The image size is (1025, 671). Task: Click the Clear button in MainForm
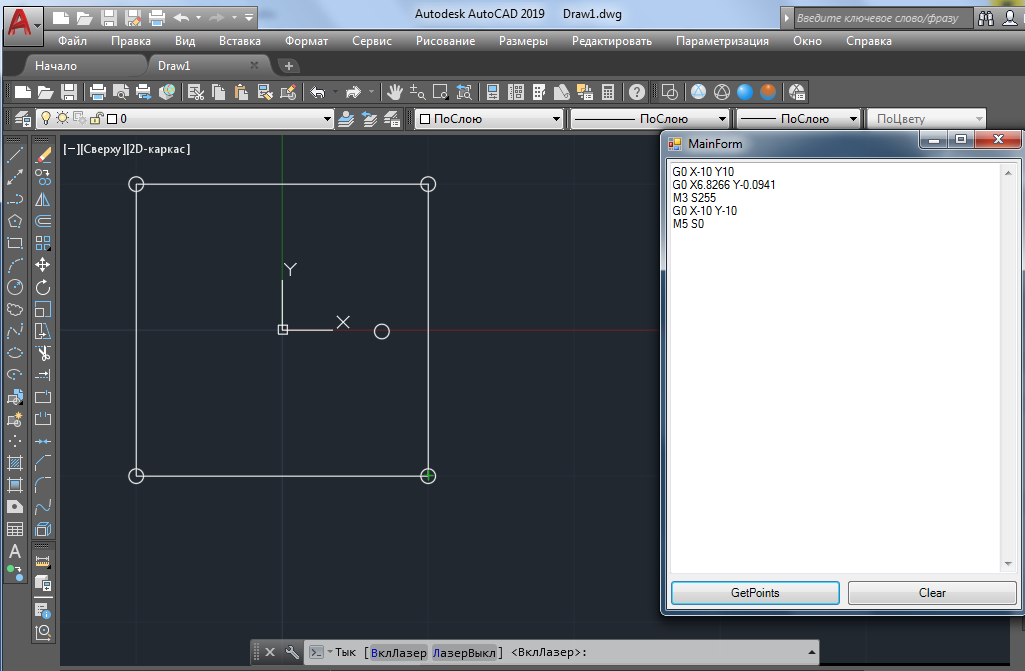(932, 593)
